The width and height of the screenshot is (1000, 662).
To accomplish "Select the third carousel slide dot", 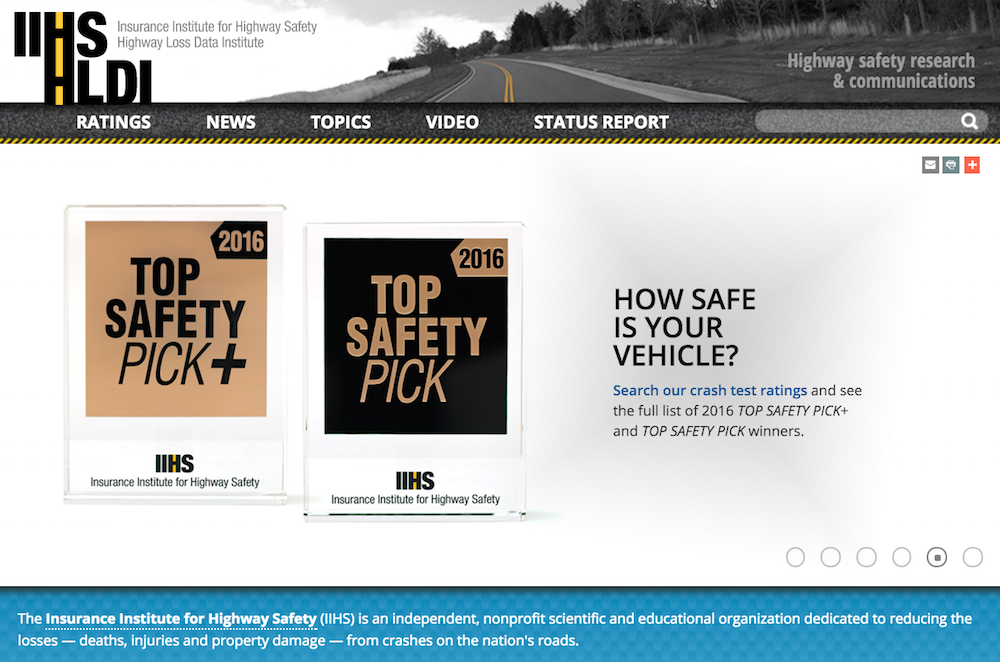I will point(866,557).
